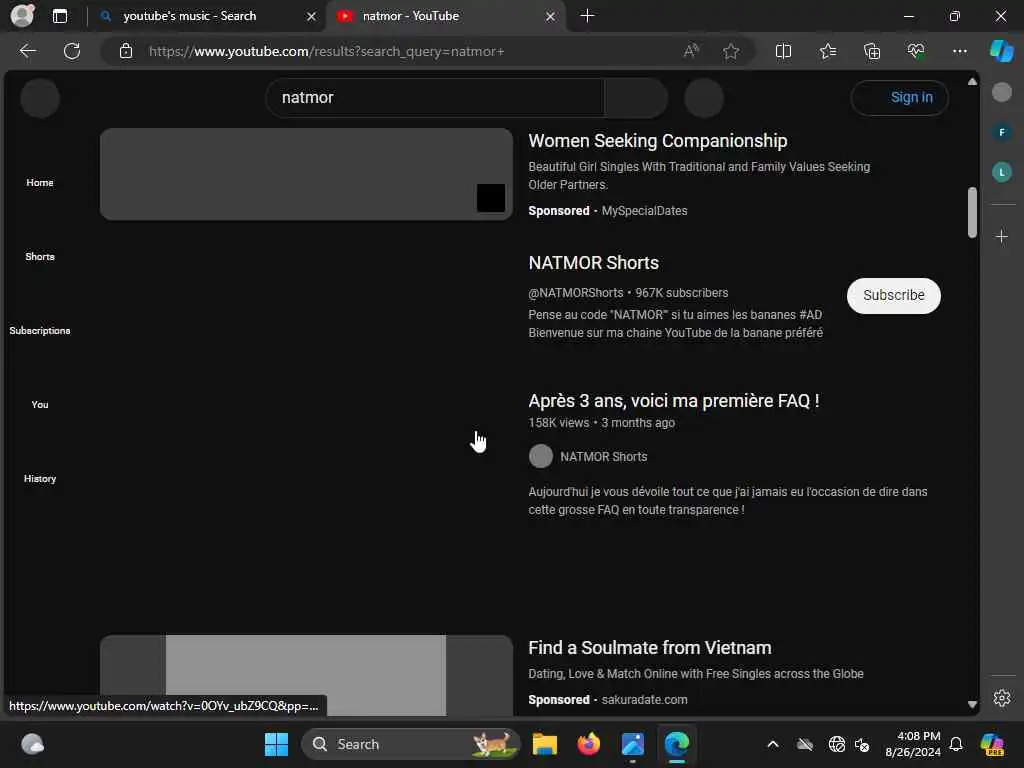Open Favorites list toolbar icon
1024x768 pixels.
point(827,51)
